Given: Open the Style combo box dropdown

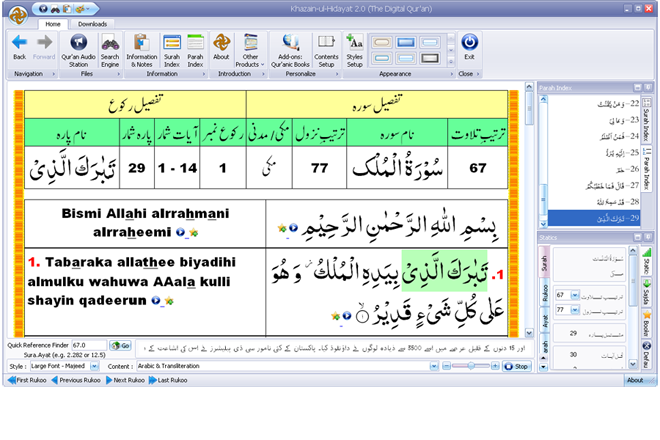Looking at the screenshot, I should pyautogui.click(x=94, y=366).
